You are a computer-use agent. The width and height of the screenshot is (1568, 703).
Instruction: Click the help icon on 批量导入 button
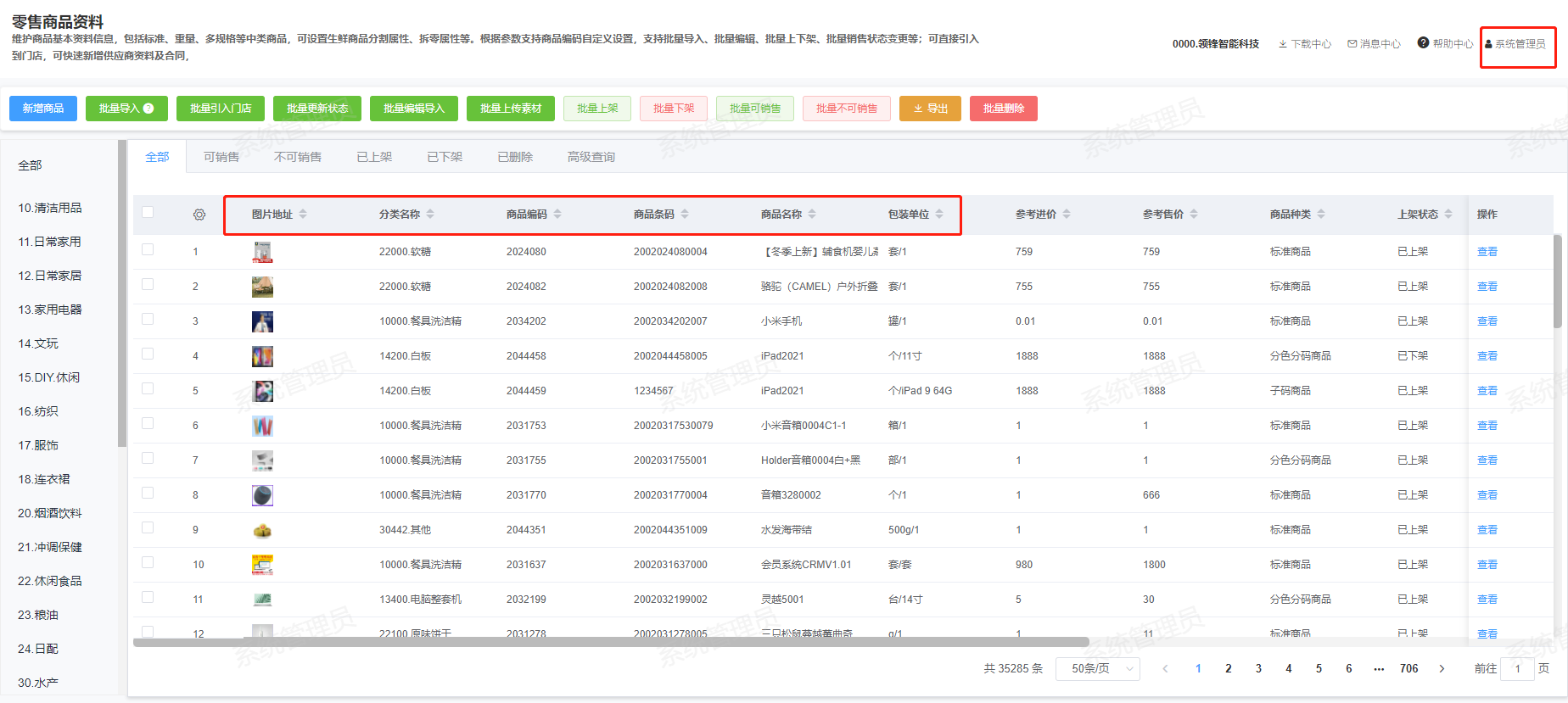tap(148, 109)
